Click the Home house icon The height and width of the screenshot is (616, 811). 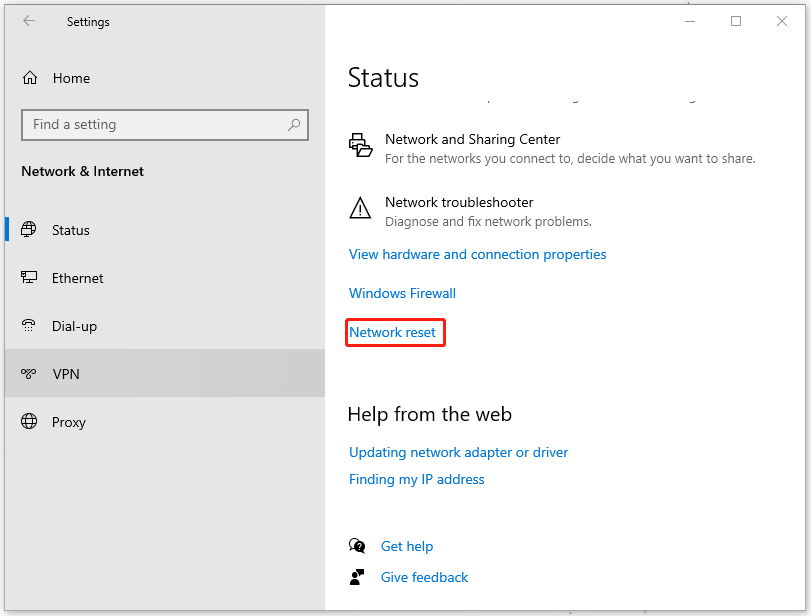point(30,77)
